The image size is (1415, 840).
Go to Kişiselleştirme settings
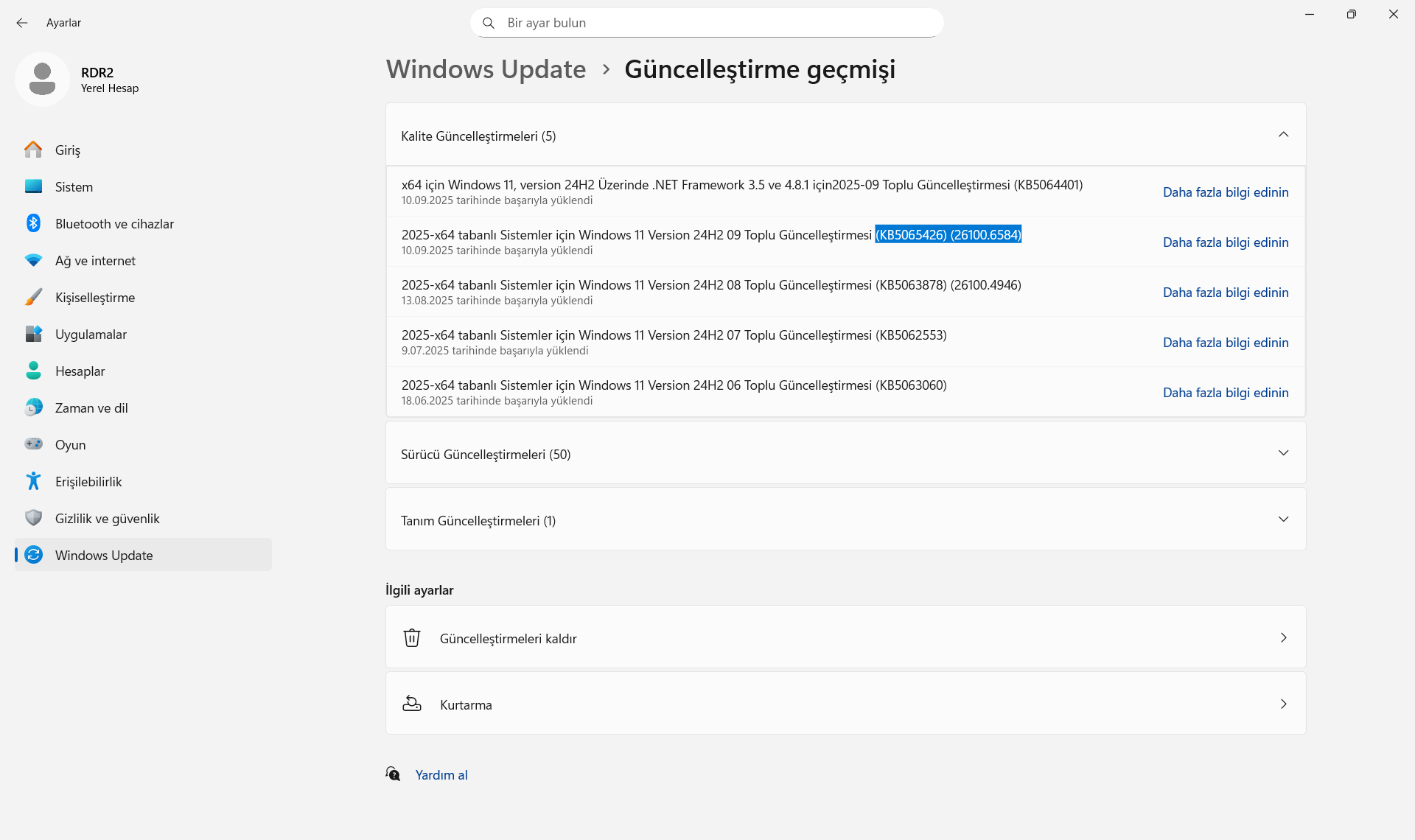click(x=143, y=297)
